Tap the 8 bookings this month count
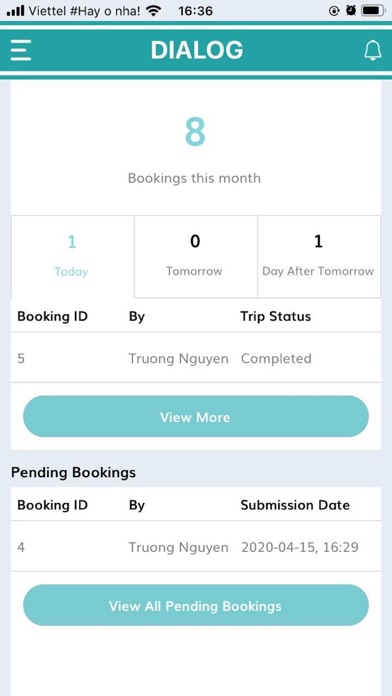This screenshot has height=696, width=392. [195, 132]
